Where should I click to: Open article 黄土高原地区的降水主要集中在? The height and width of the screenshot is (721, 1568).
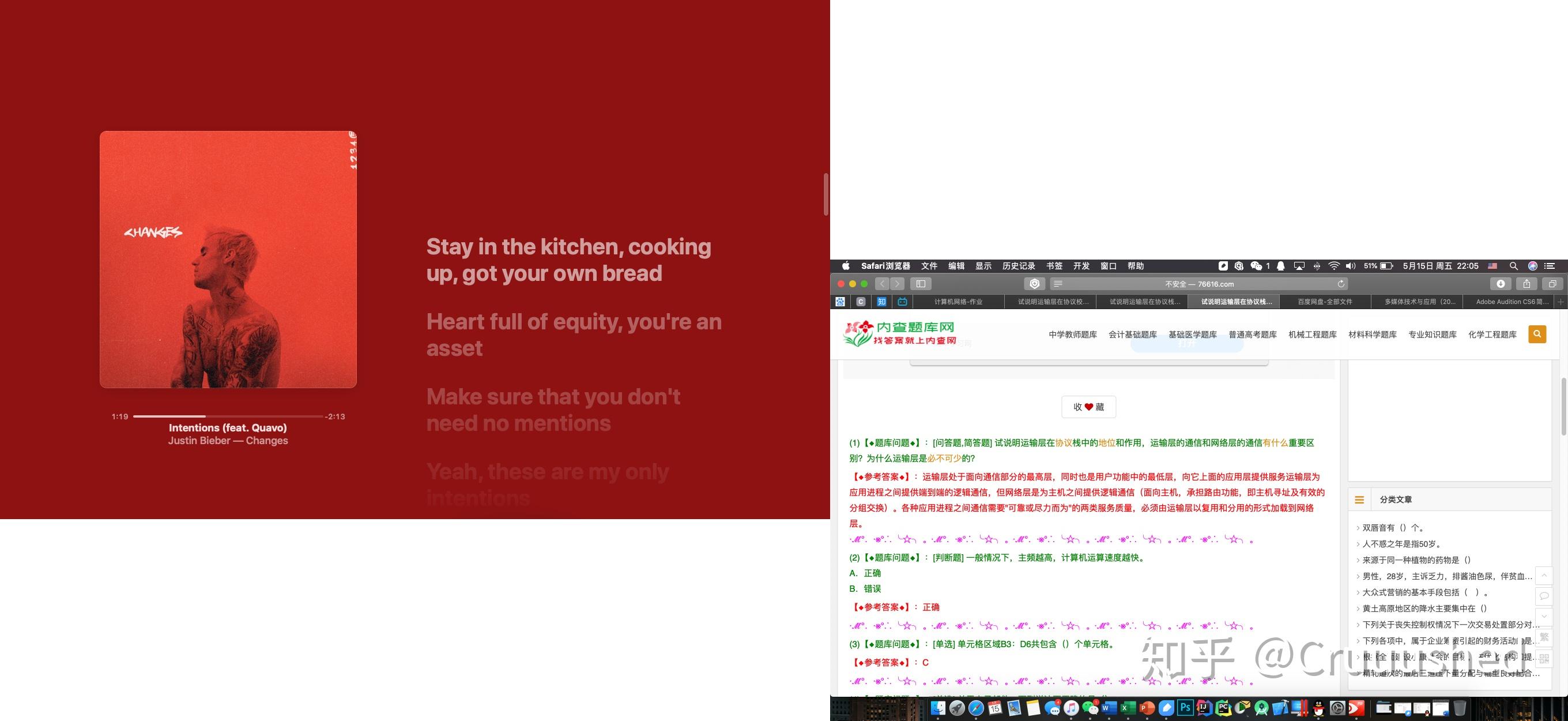pyautogui.click(x=1424, y=609)
